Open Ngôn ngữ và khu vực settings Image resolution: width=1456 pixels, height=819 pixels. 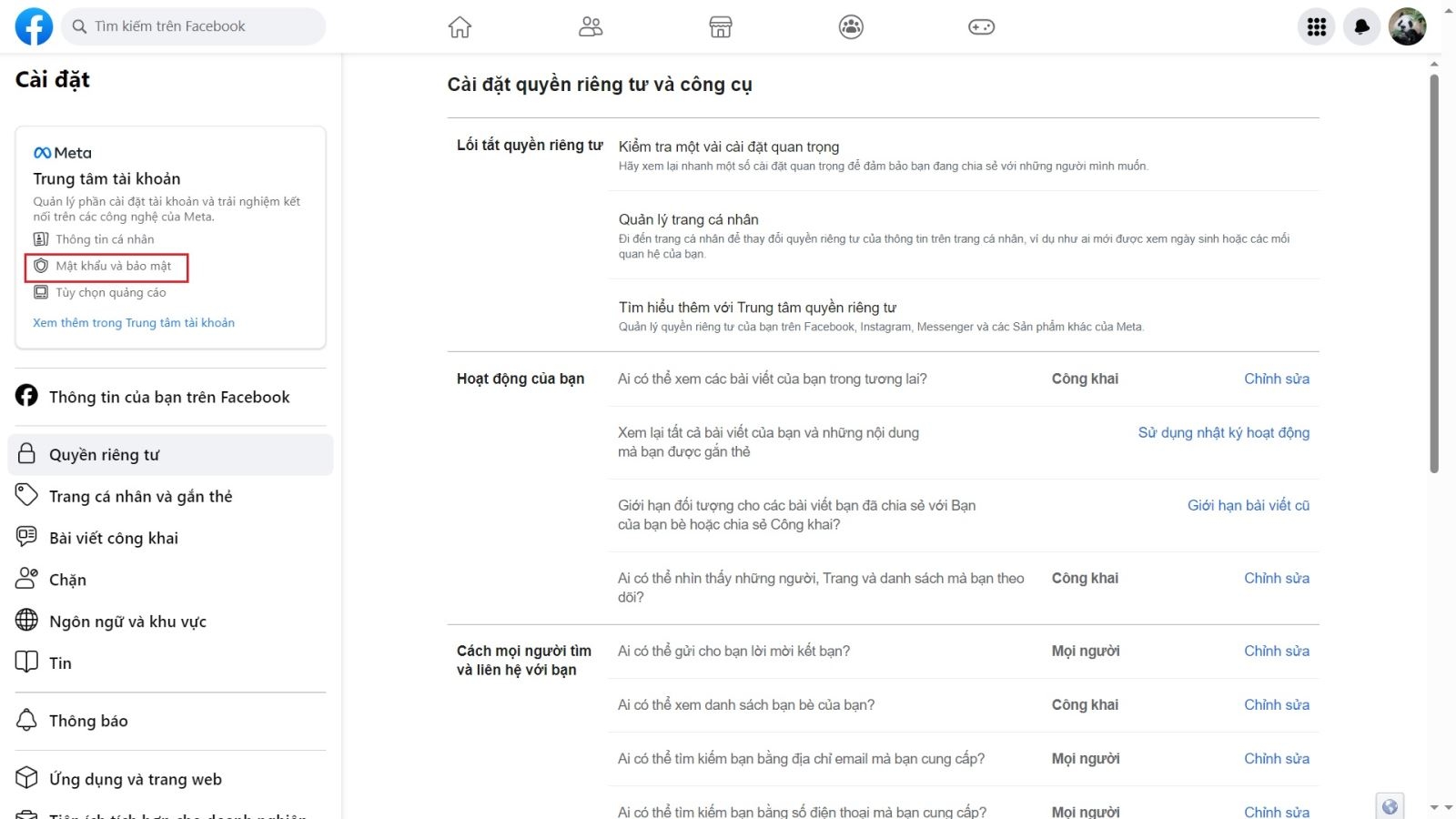[x=127, y=622]
